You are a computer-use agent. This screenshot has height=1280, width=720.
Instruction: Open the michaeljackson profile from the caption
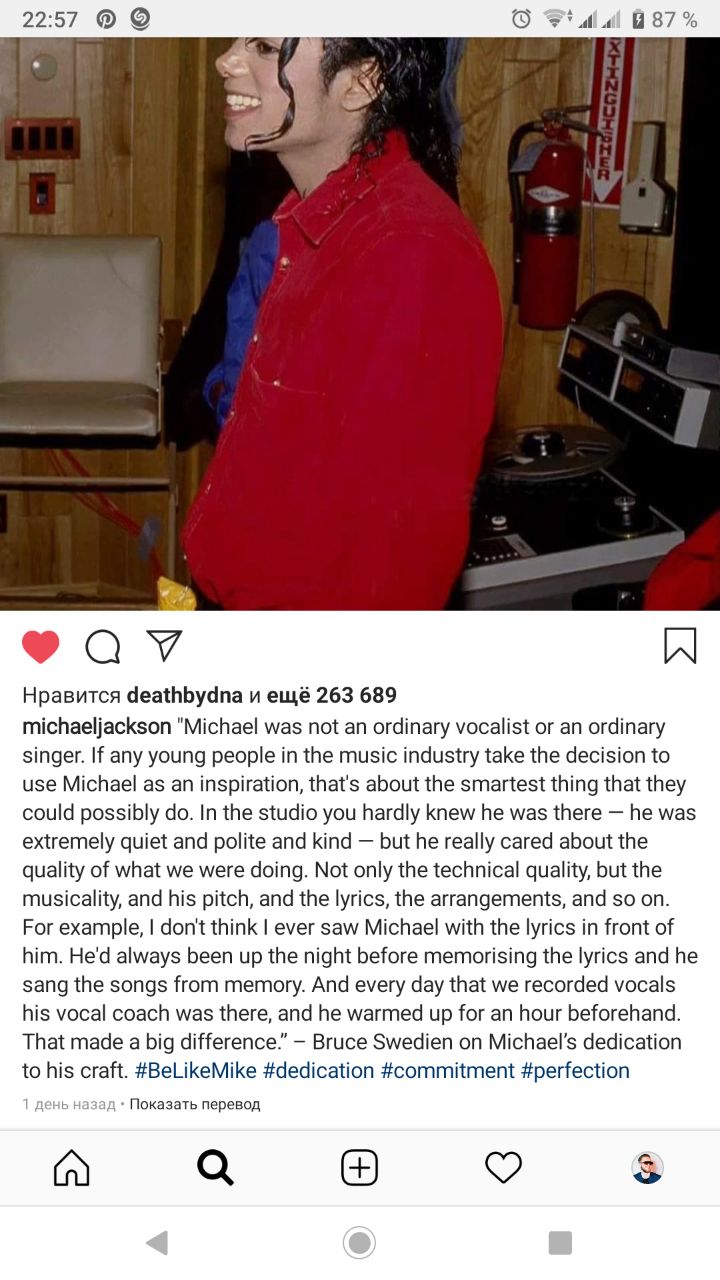click(x=96, y=727)
